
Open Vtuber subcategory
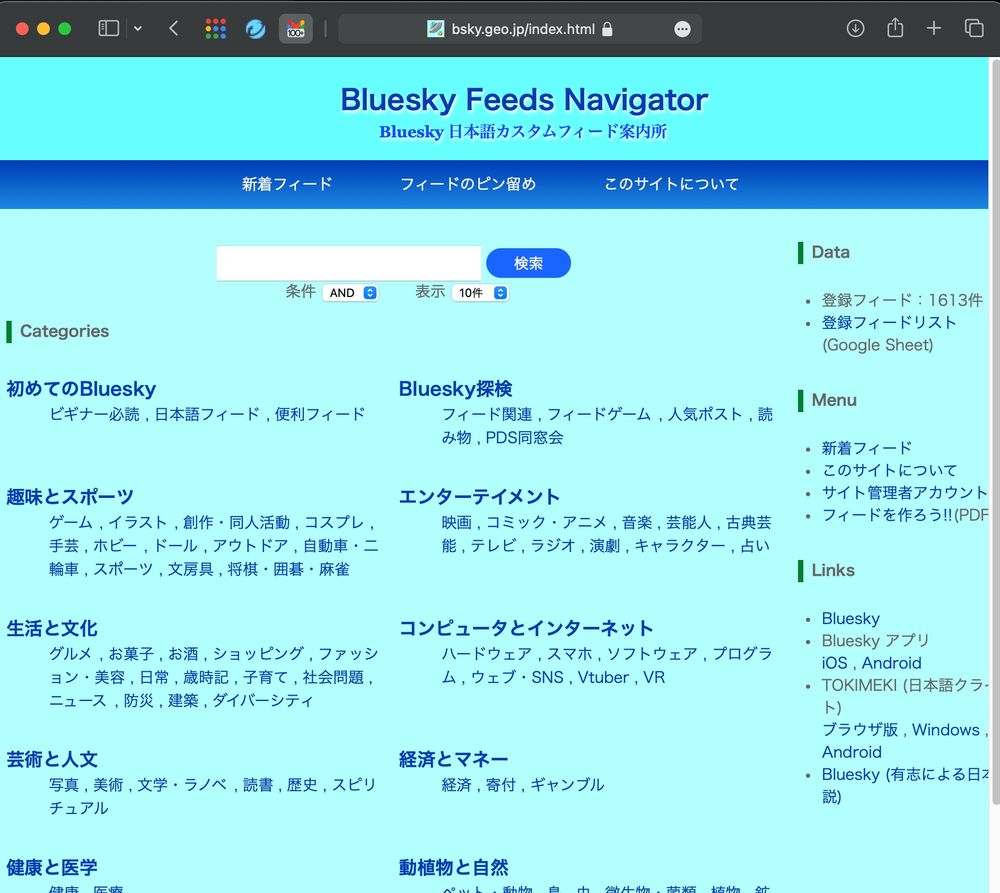click(x=603, y=677)
